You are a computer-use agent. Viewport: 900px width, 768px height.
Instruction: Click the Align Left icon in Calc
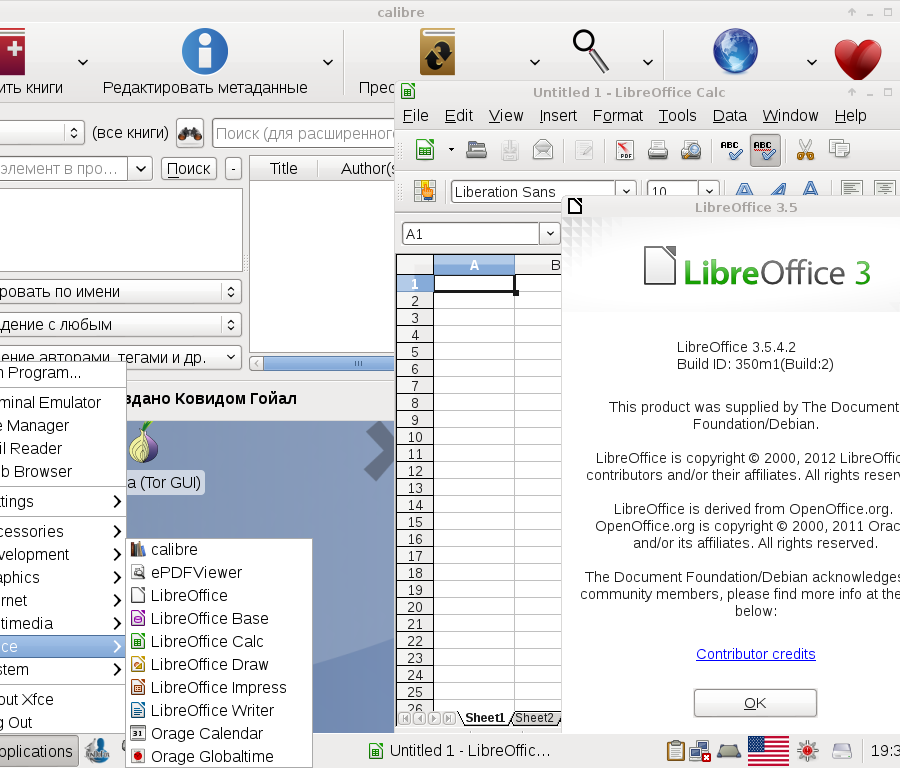[x=851, y=188]
